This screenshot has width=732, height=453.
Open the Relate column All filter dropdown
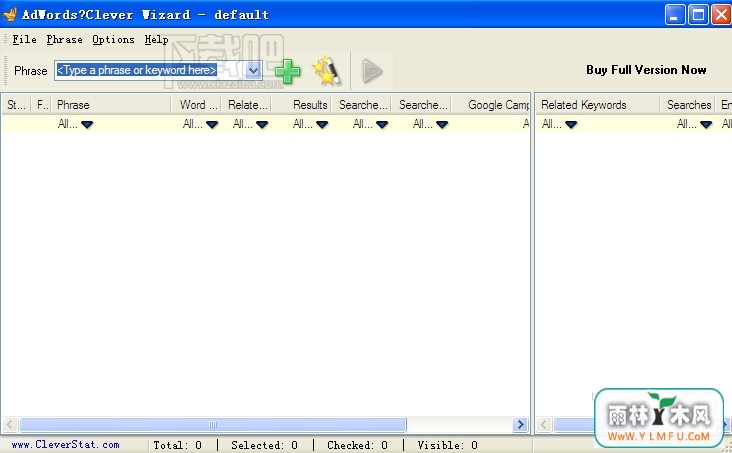(x=262, y=124)
